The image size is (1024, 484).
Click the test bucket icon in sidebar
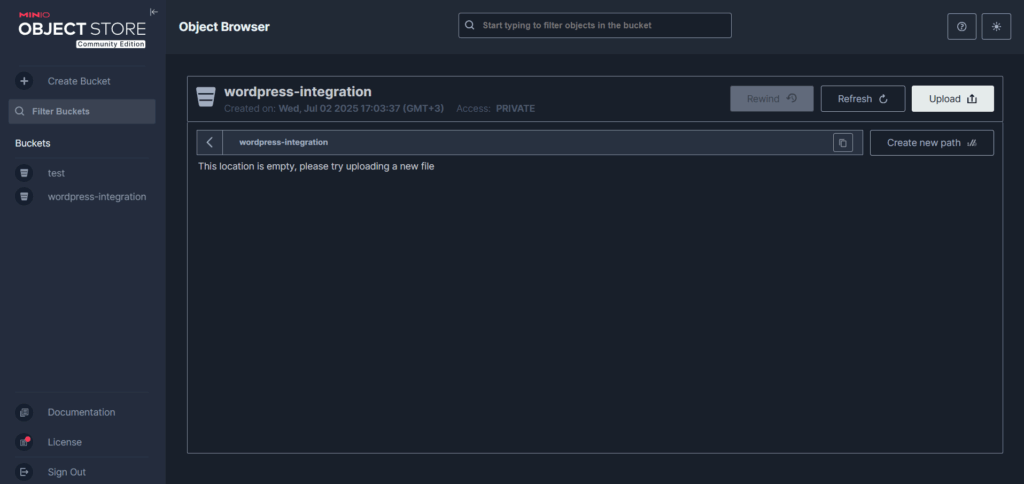point(24,173)
